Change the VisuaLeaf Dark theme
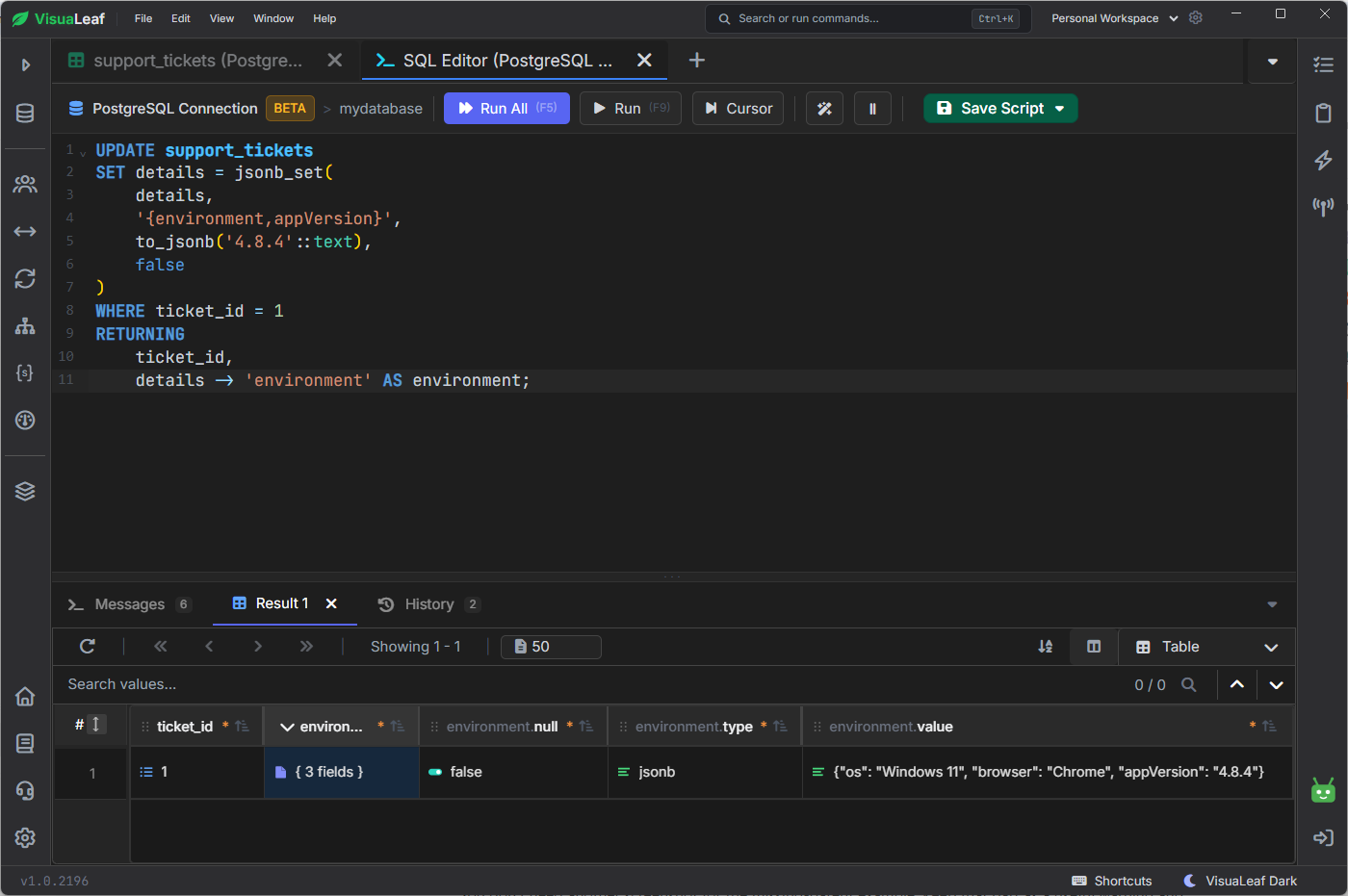1348x896 pixels. (1240, 881)
